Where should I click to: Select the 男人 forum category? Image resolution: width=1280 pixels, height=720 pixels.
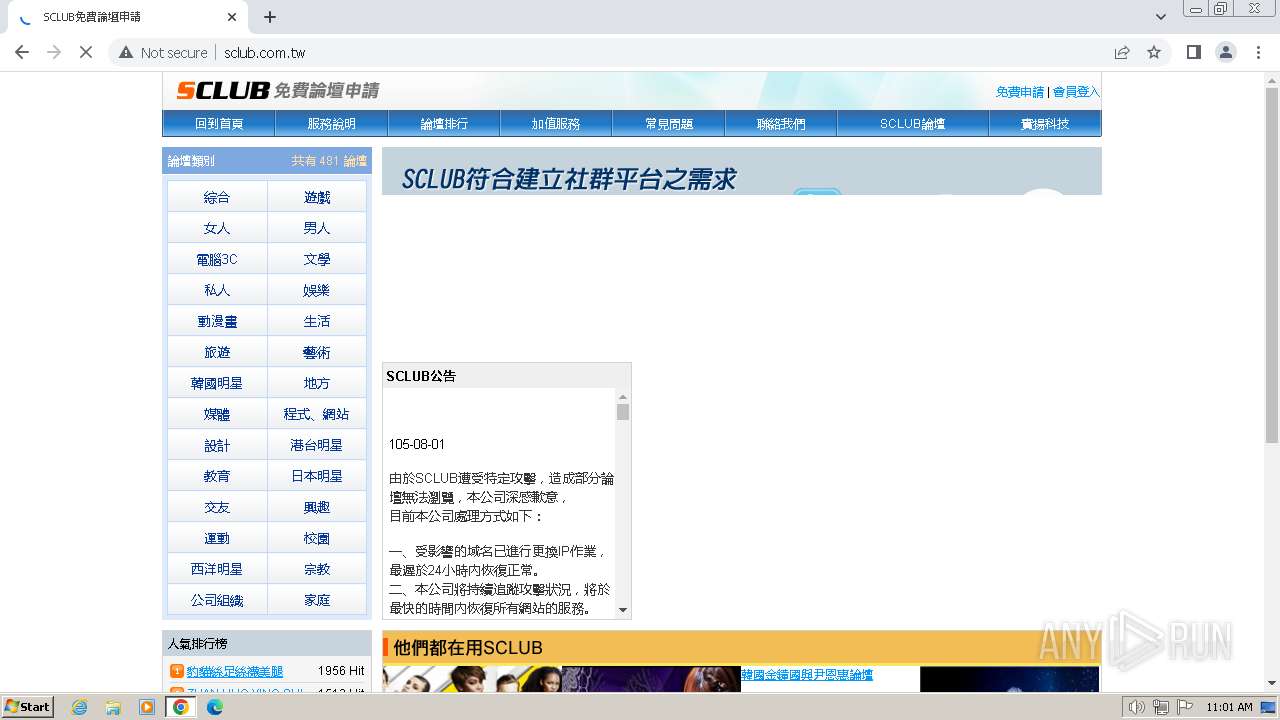point(317,229)
